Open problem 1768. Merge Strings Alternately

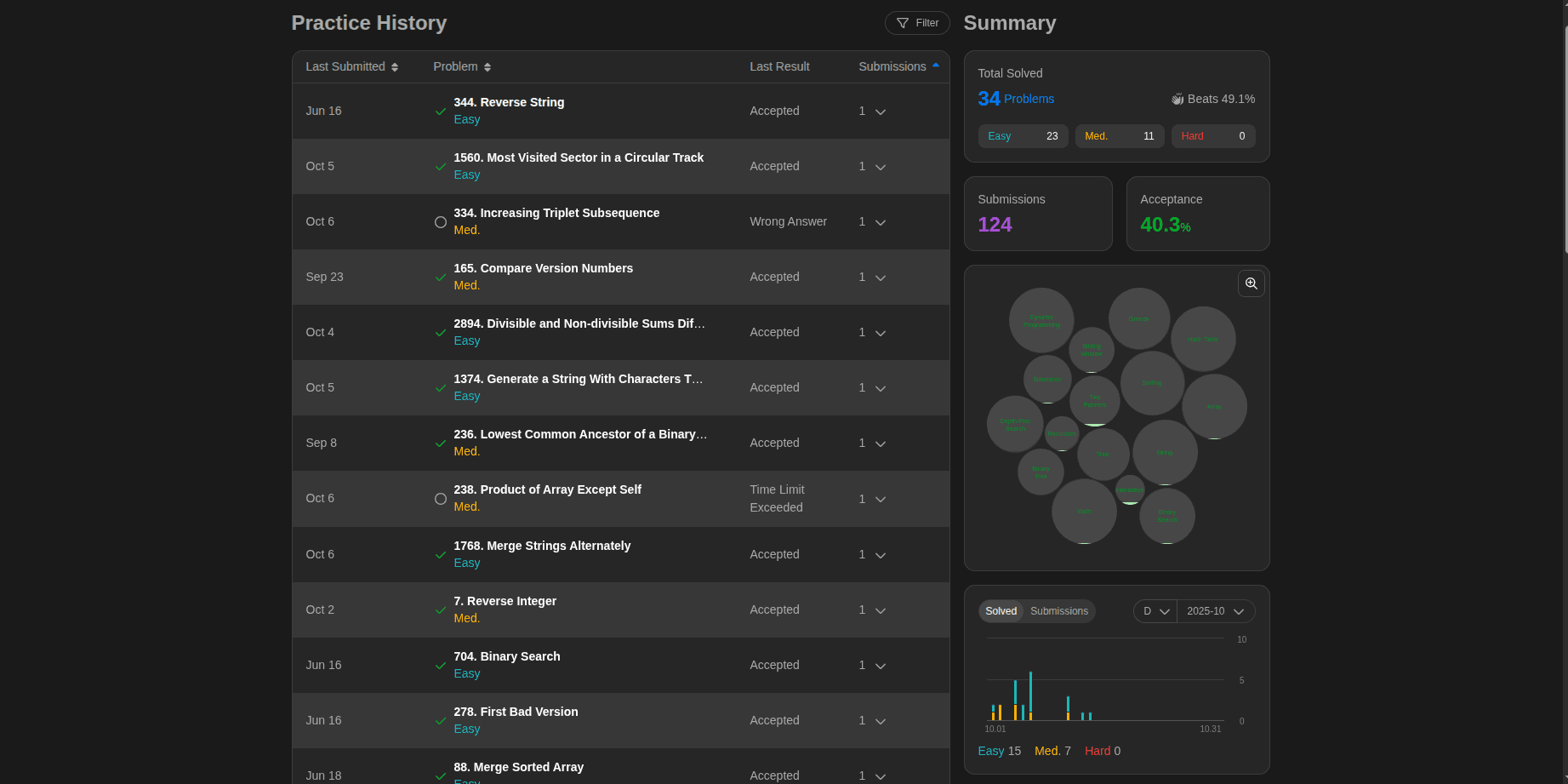point(542,546)
